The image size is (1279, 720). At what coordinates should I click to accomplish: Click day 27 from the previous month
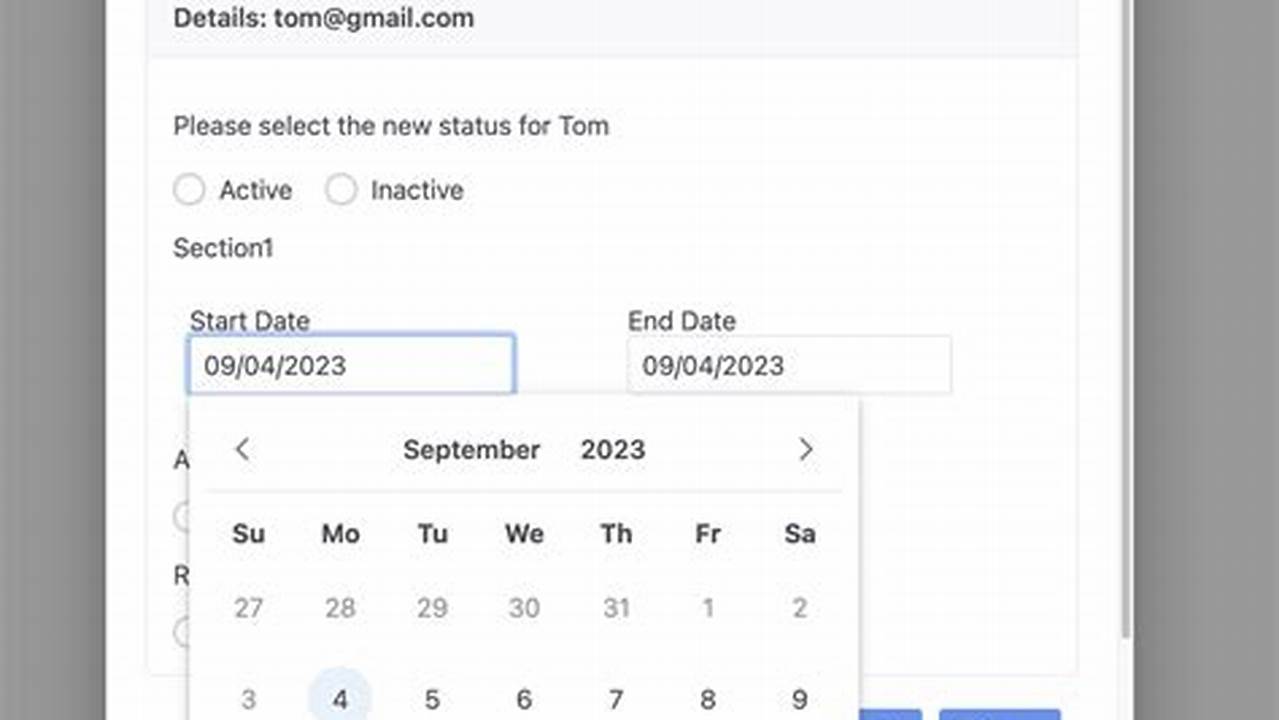point(248,608)
